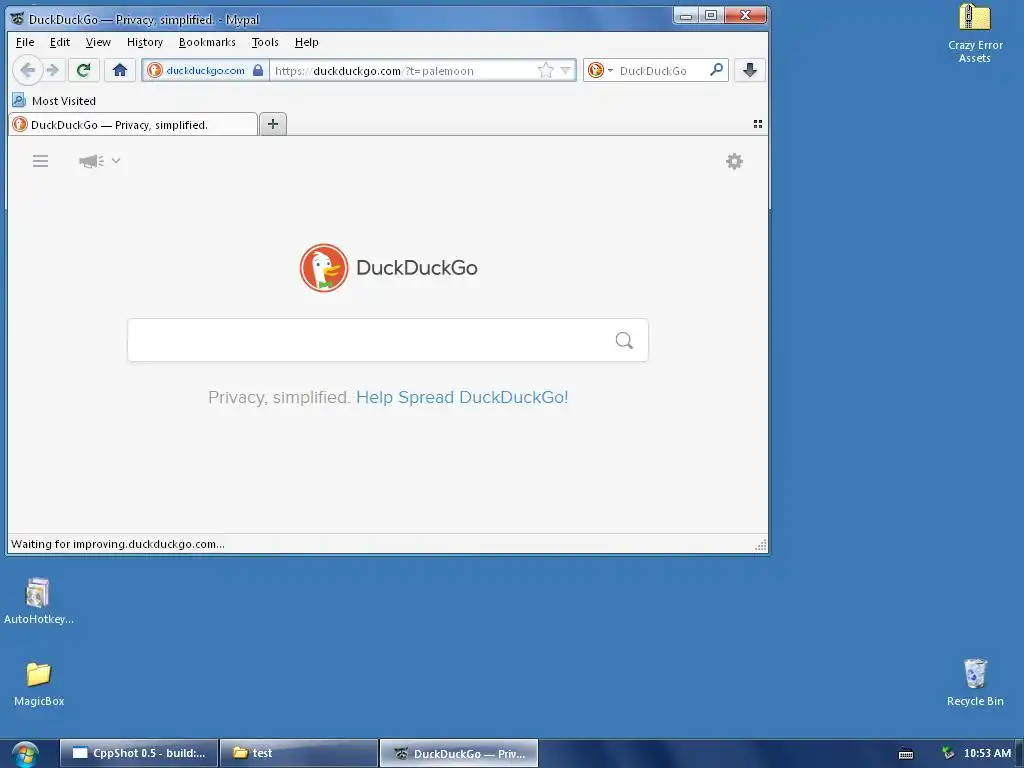
Task: Open the View menu
Action: point(98,42)
